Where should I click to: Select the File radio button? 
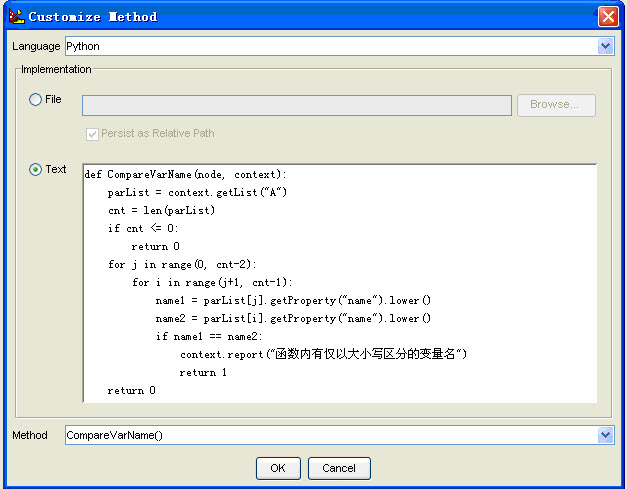pyautogui.click(x=35, y=99)
